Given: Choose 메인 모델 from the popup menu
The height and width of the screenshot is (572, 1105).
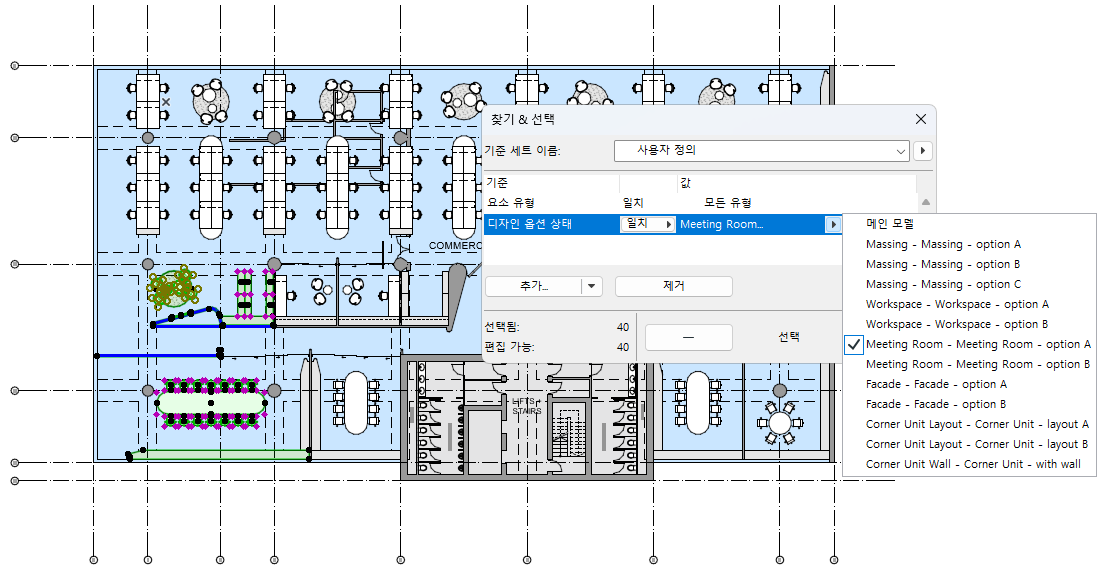Looking at the screenshot, I should point(969,224).
